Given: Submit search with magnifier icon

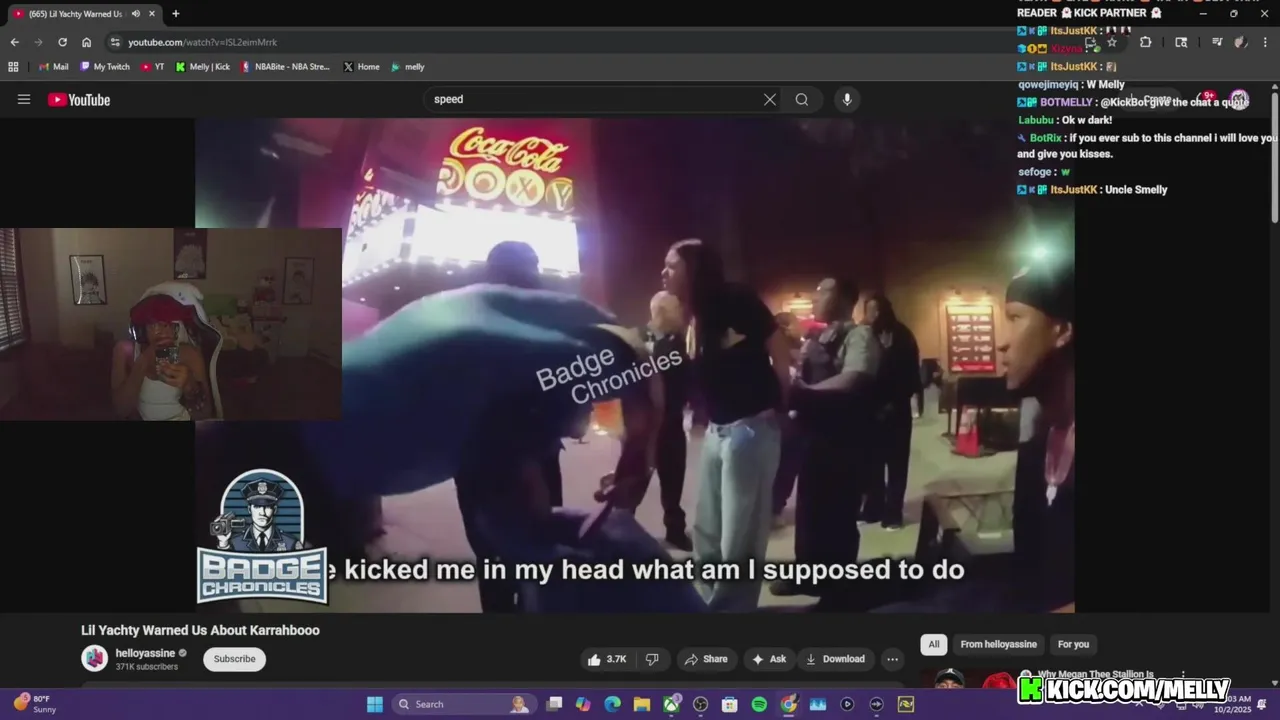Looking at the screenshot, I should (802, 99).
